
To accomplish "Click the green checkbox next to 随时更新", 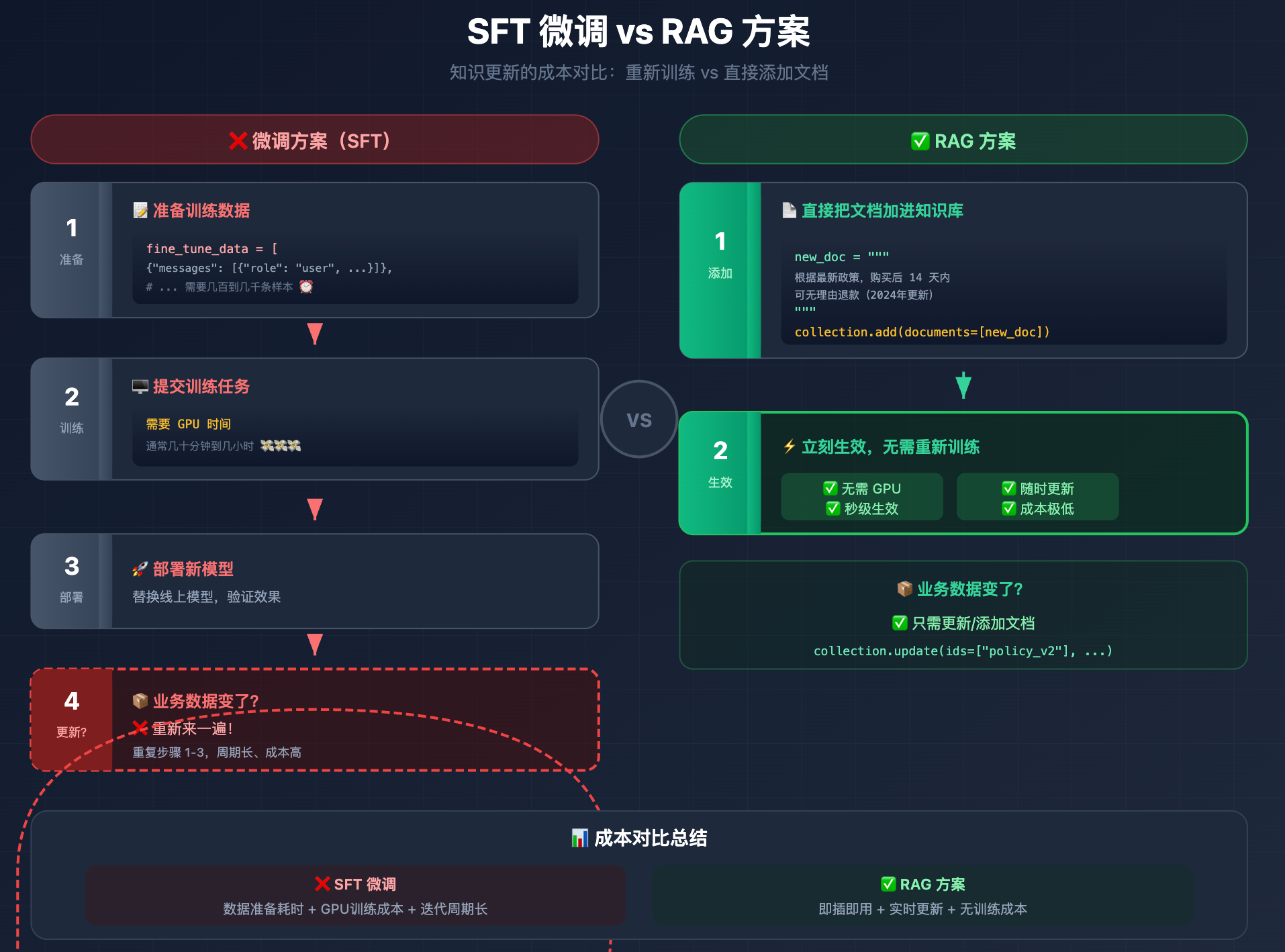I will 1008,488.
